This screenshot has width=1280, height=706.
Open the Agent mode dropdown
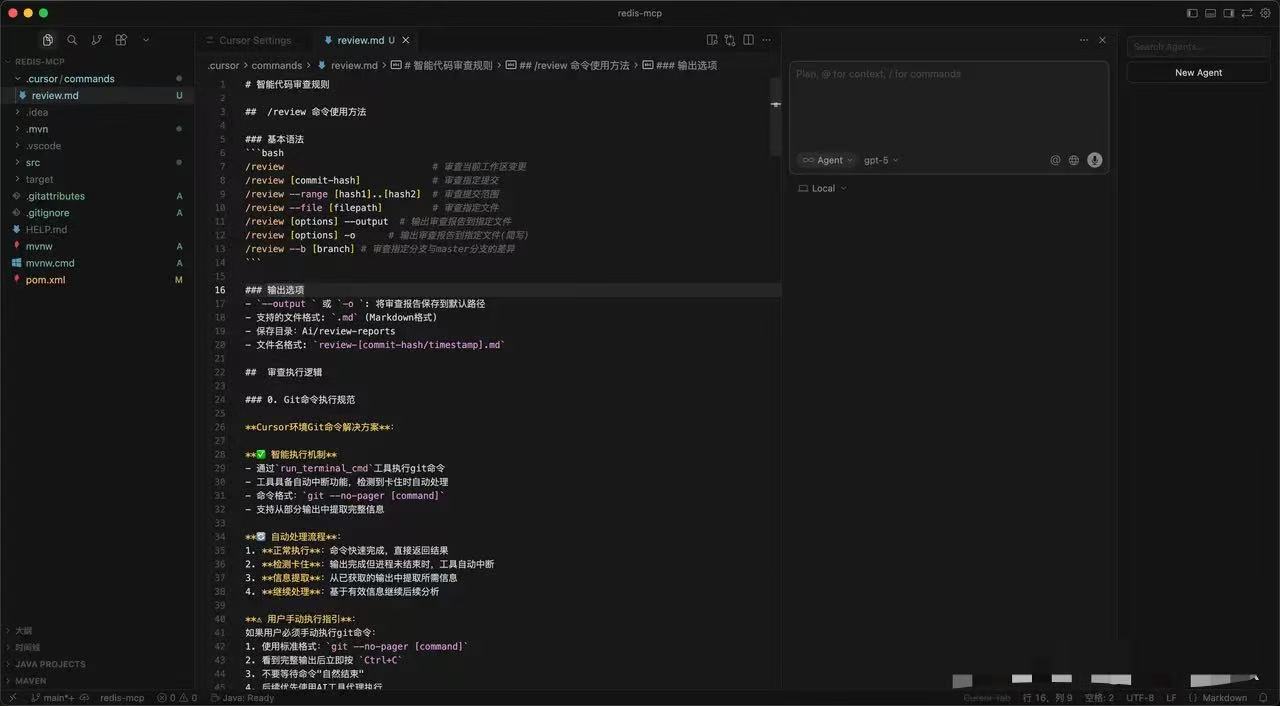(827, 160)
